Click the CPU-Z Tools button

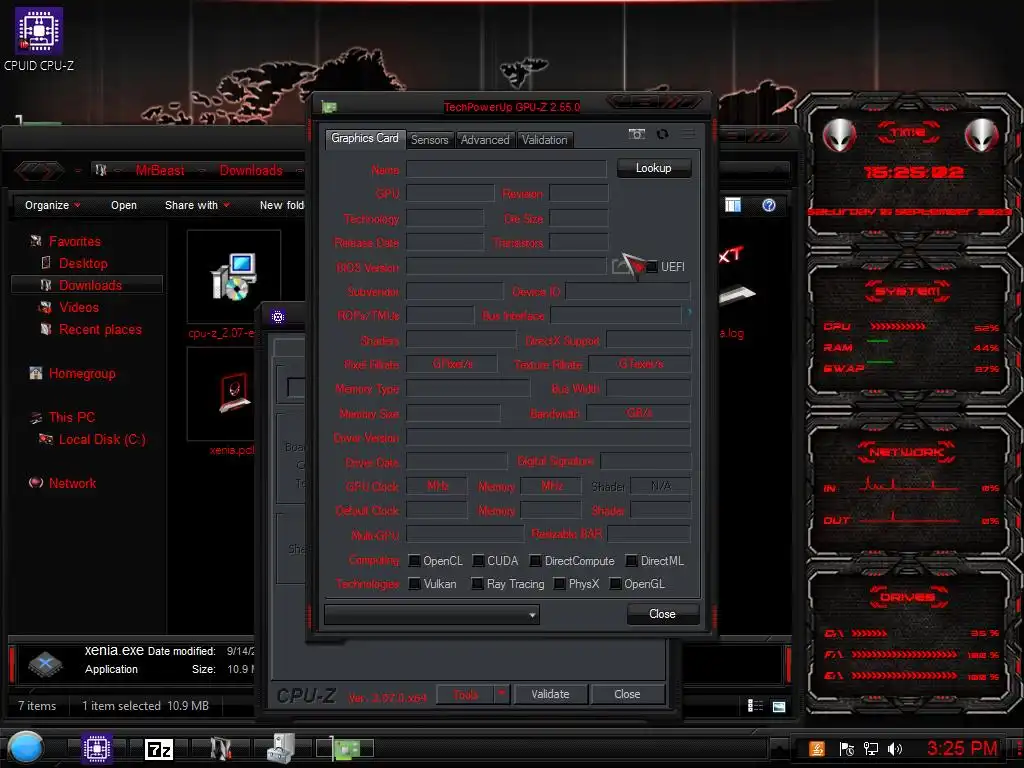point(466,694)
